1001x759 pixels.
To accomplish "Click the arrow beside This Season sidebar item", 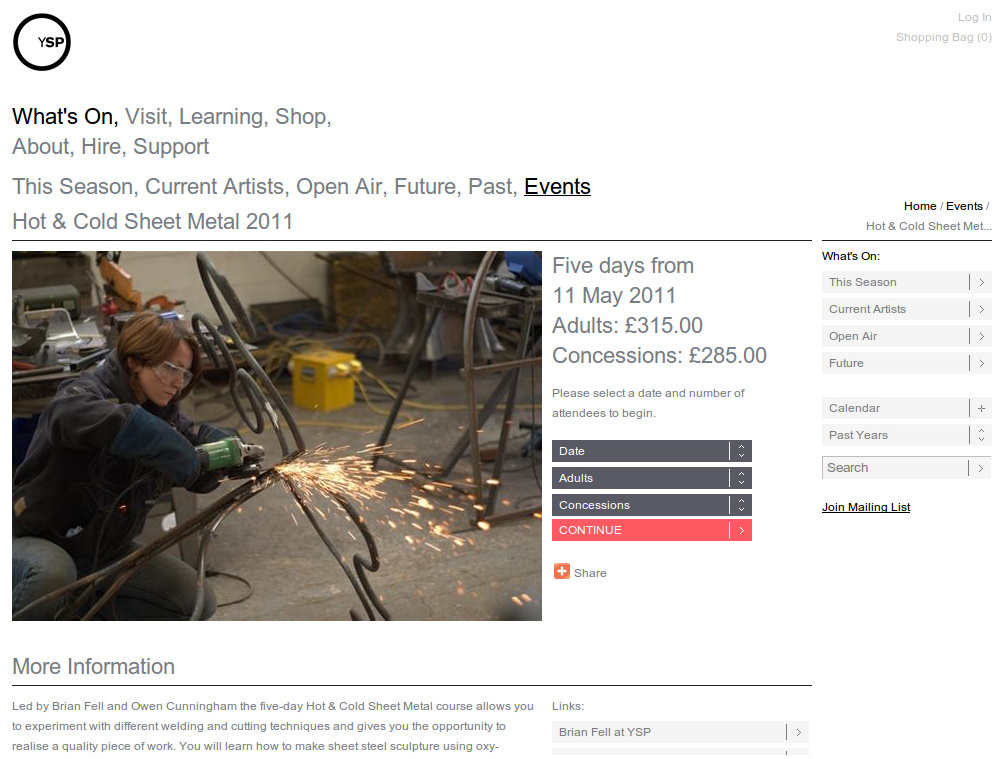I will [982, 283].
